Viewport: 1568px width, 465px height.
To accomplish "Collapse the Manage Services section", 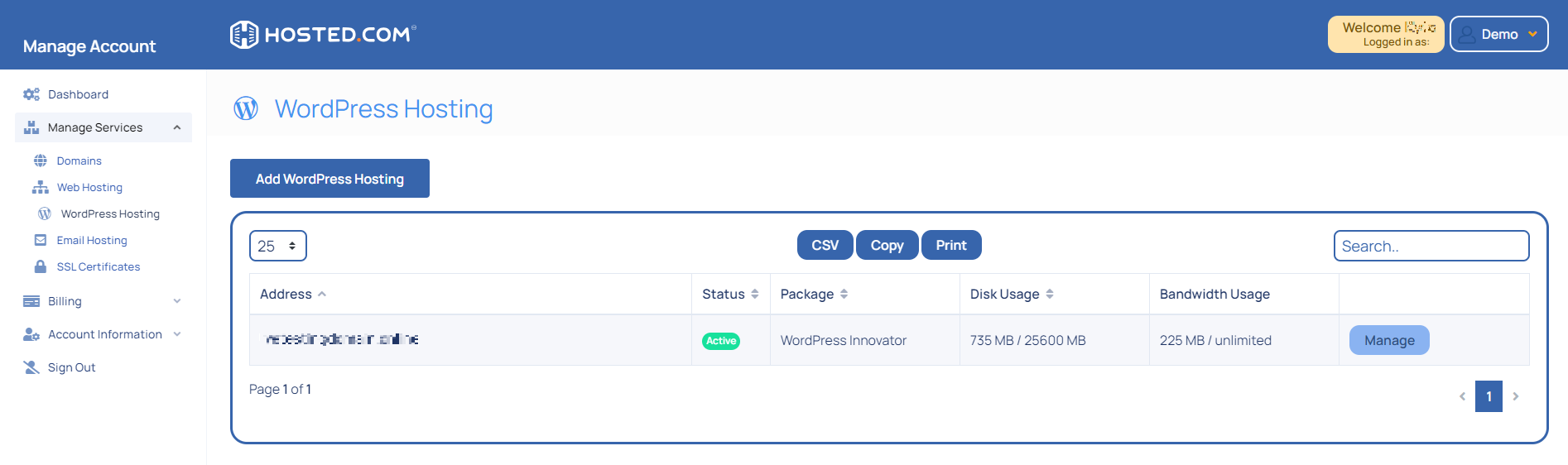I will (177, 127).
